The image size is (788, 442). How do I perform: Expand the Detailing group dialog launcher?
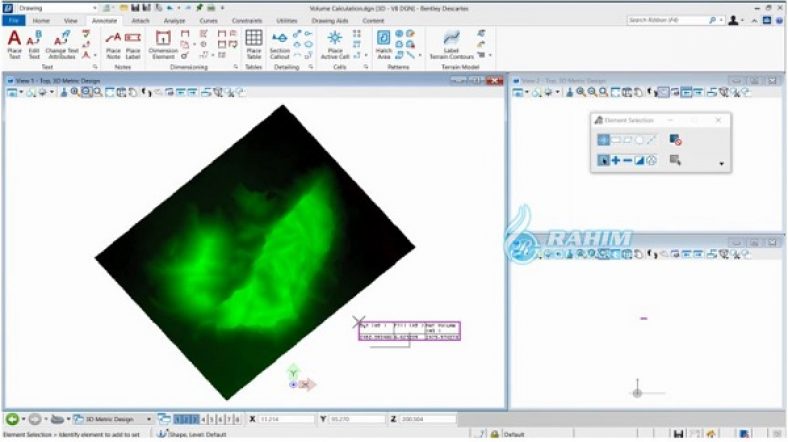tap(311, 67)
